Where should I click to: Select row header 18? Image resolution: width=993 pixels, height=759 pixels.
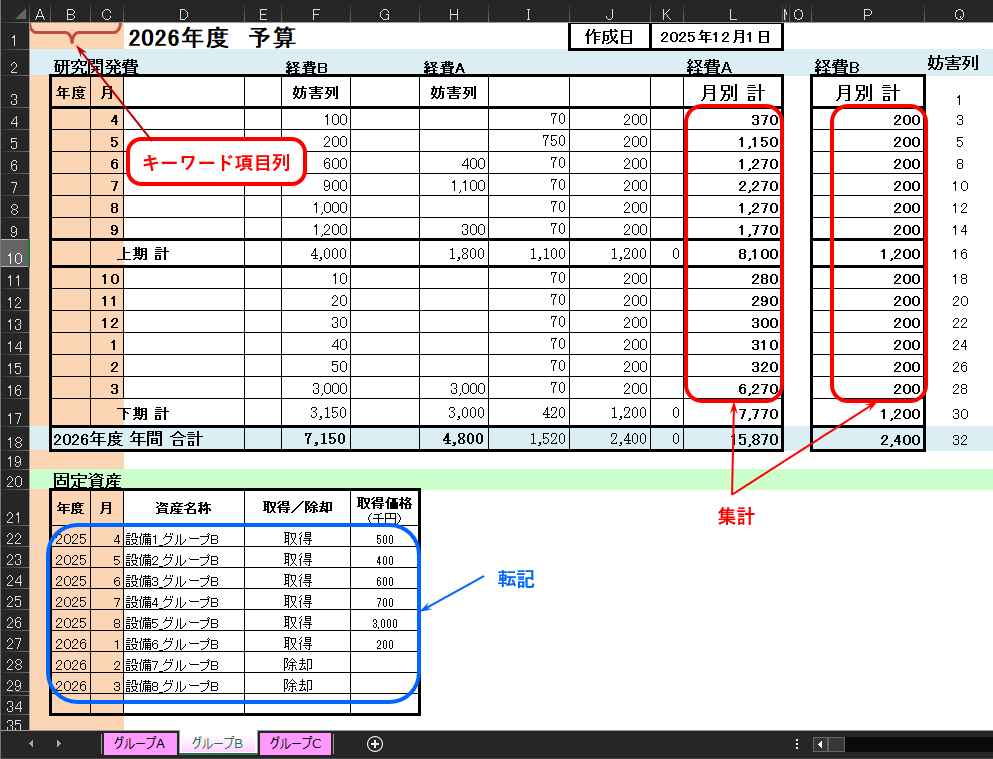click(x=15, y=439)
